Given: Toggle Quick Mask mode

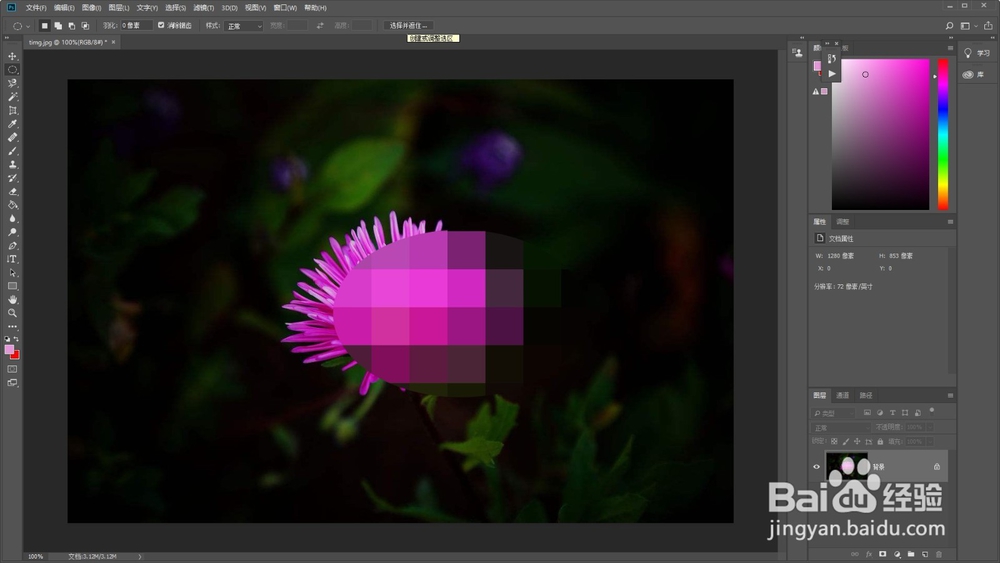Looking at the screenshot, I should (12, 369).
